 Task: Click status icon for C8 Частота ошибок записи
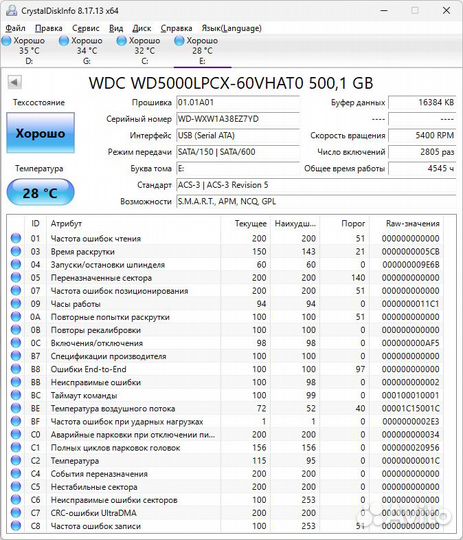pos(16,526)
